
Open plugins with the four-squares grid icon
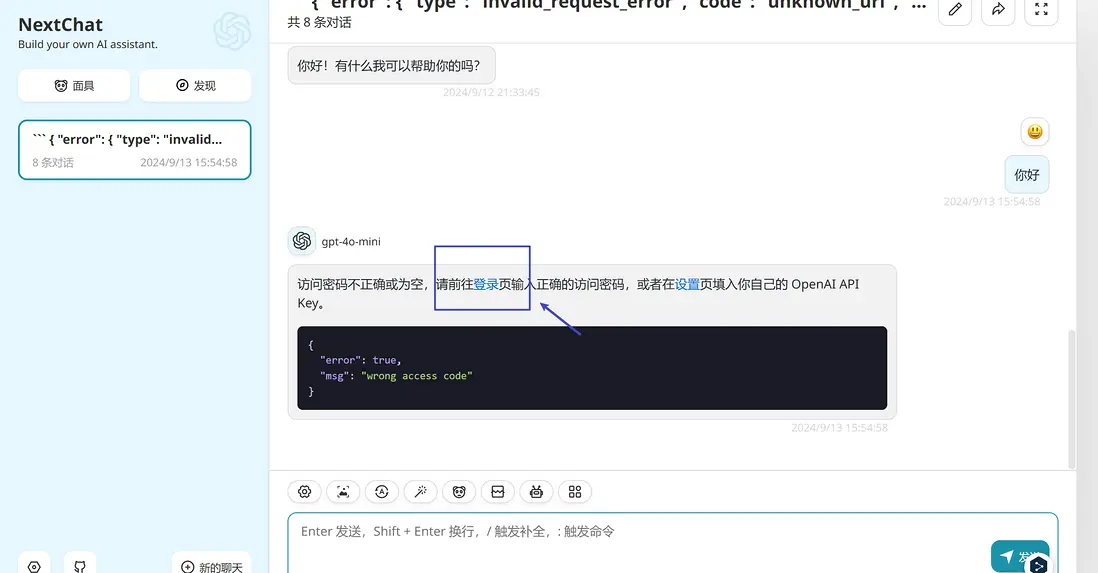tap(575, 492)
